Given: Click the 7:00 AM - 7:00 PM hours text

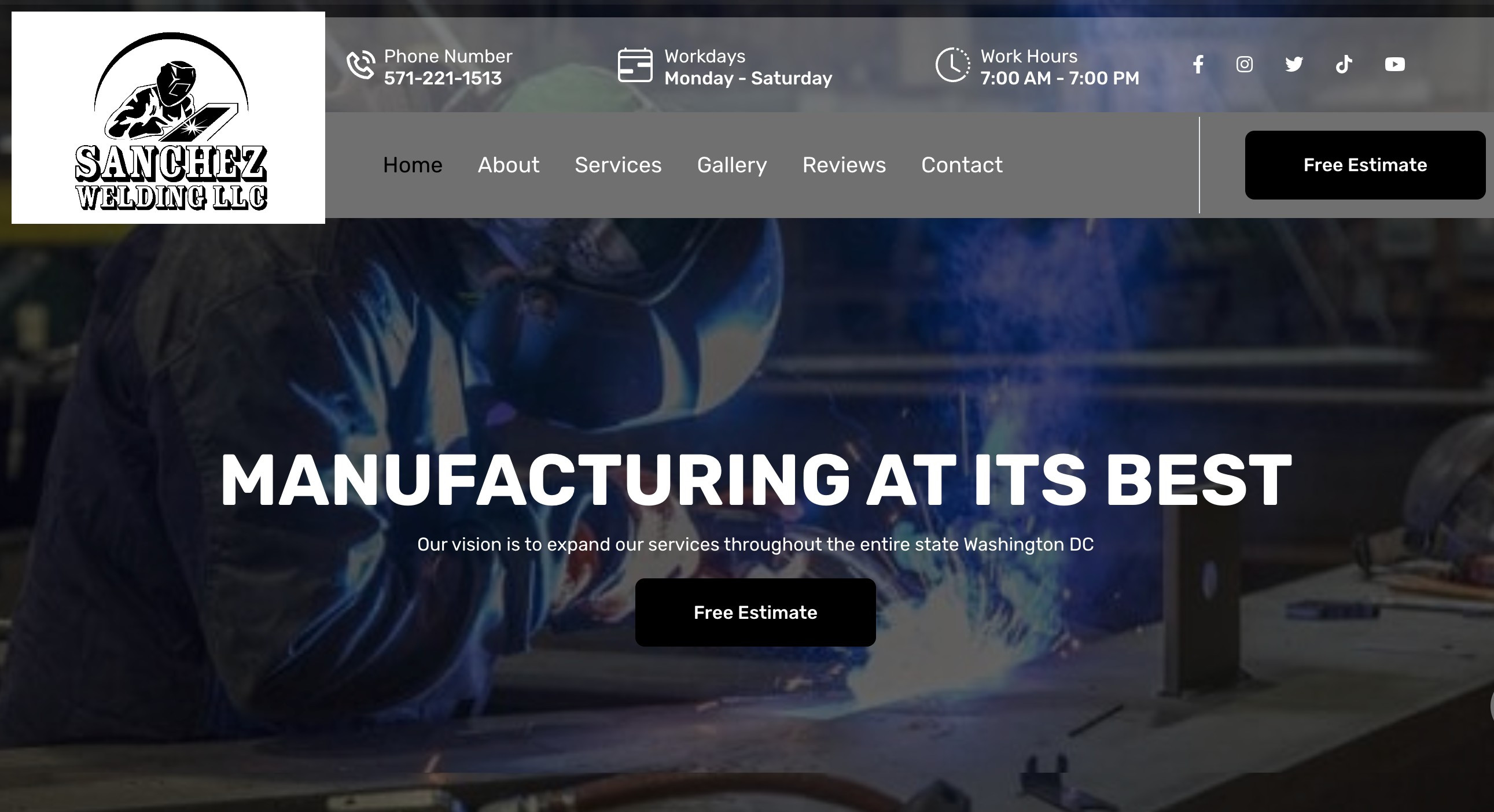Looking at the screenshot, I should pyautogui.click(x=1059, y=78).
